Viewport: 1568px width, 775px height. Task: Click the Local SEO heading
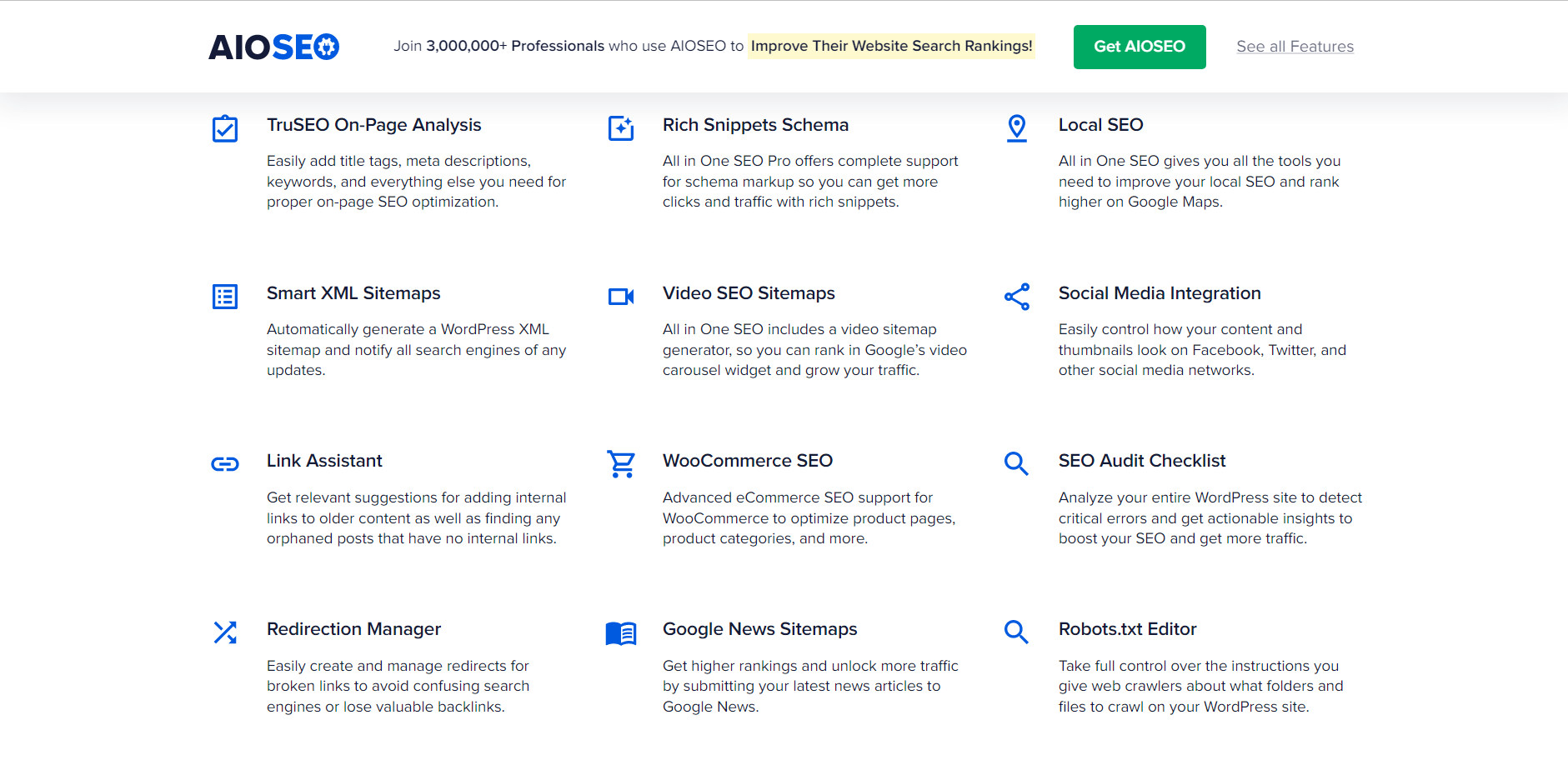click(x=1100, y=125)
